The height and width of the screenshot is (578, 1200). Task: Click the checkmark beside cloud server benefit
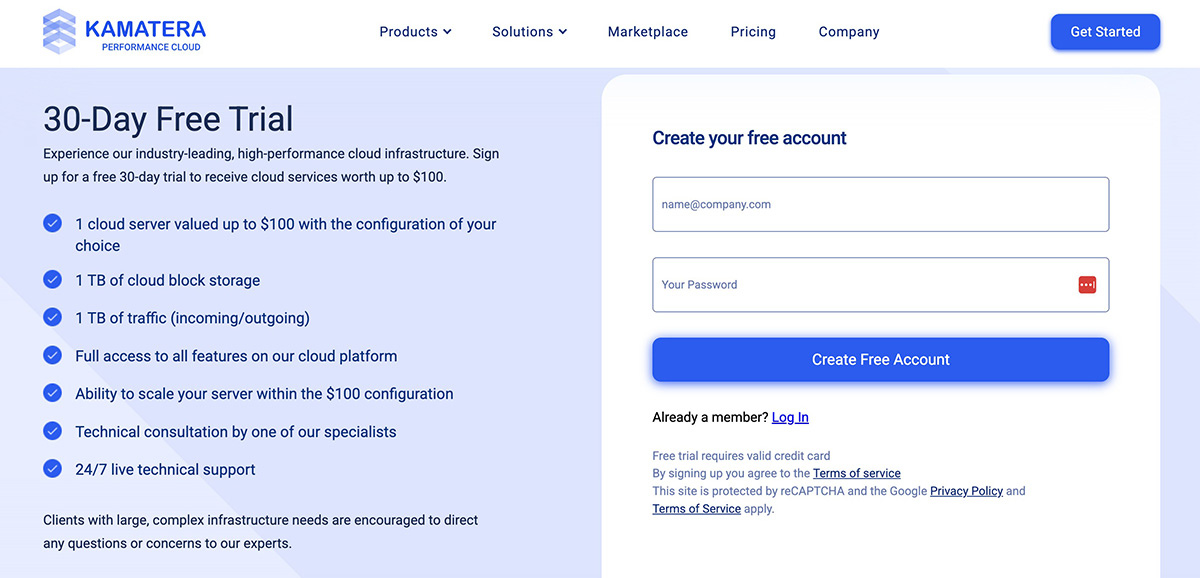52,223
